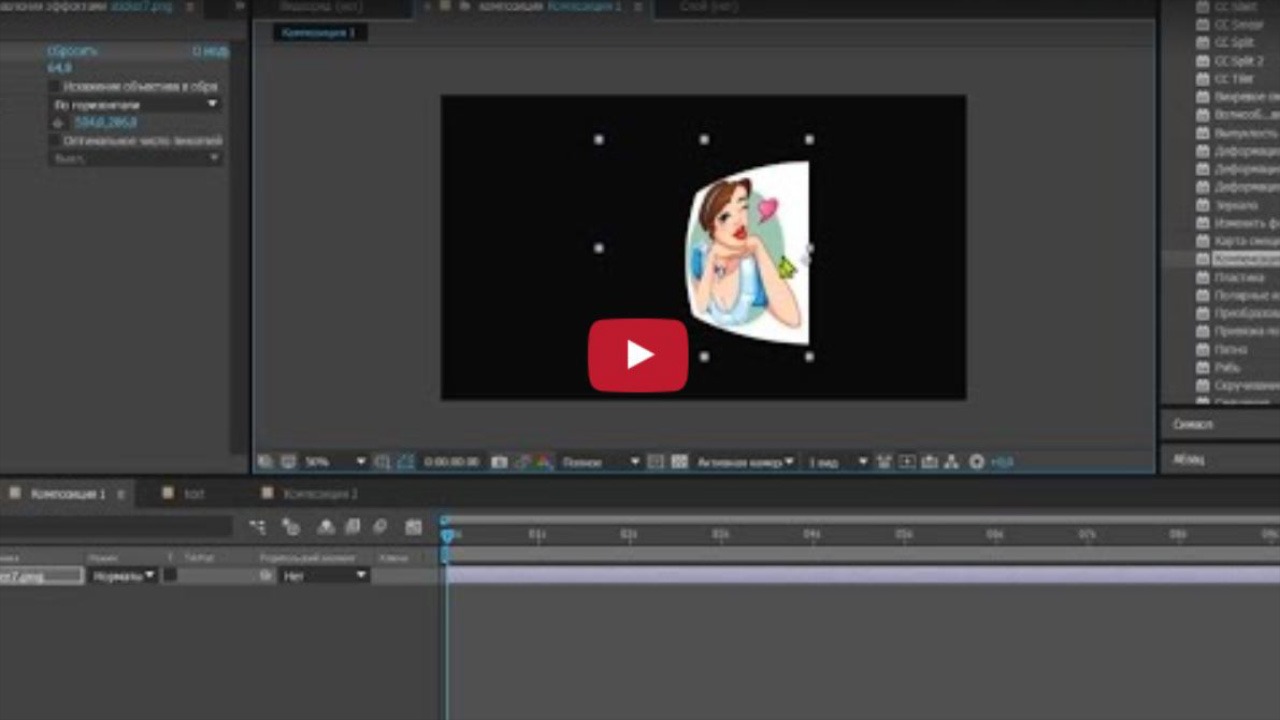Open the show channel color icon
1280x720 pixels.
pos(543,462)
